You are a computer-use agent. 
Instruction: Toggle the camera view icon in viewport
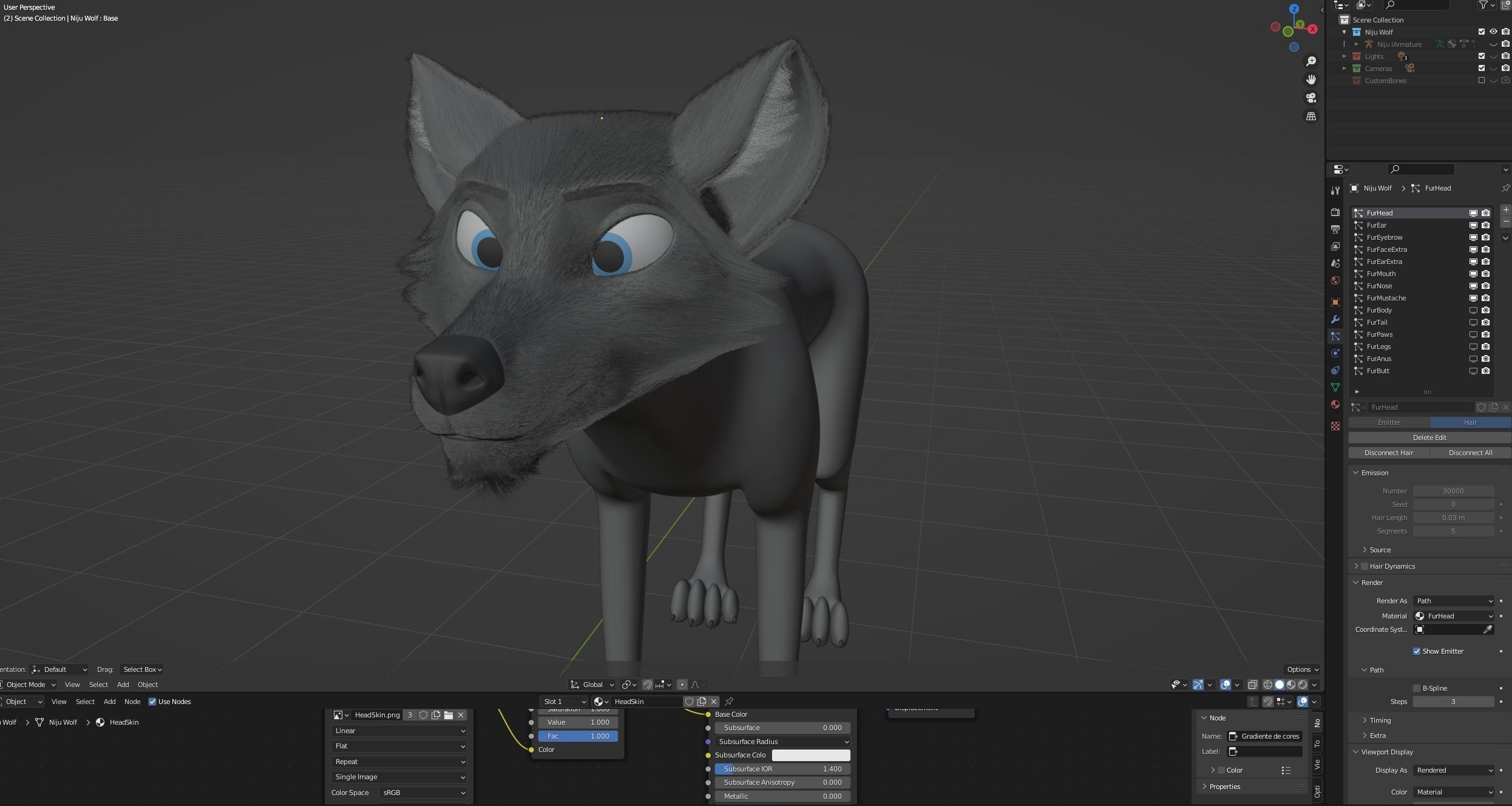(x=1311, y=98)
